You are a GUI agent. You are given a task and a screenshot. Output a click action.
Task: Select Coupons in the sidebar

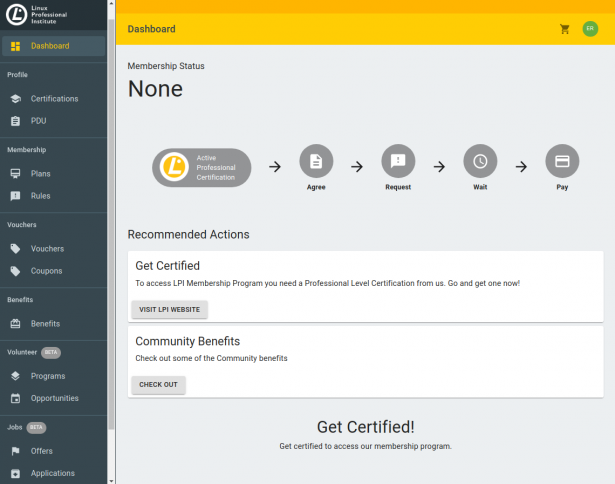click(46, 271)
